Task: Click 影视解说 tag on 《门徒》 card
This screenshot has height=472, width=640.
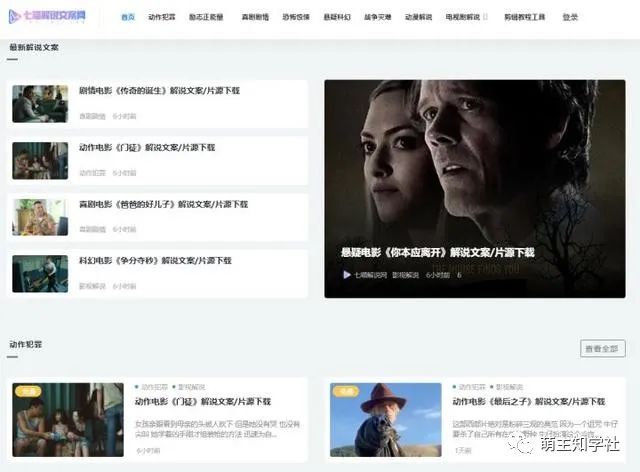Action: point(191,387)
